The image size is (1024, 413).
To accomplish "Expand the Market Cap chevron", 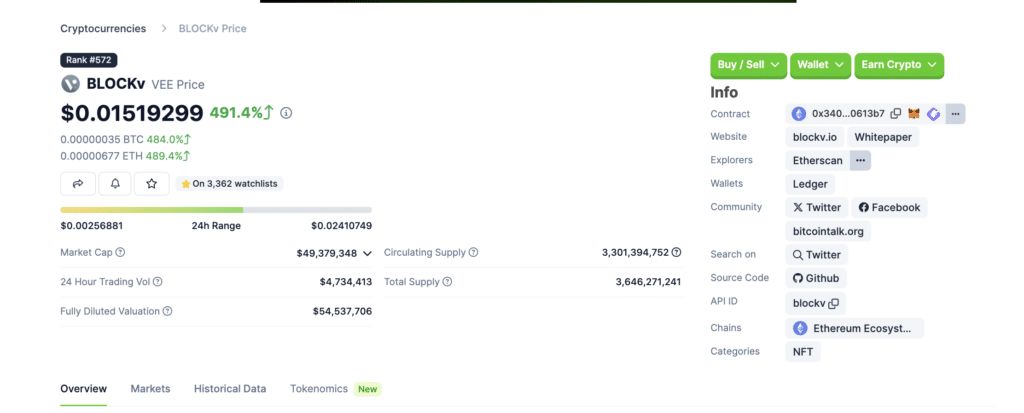I will click(367, 253).
